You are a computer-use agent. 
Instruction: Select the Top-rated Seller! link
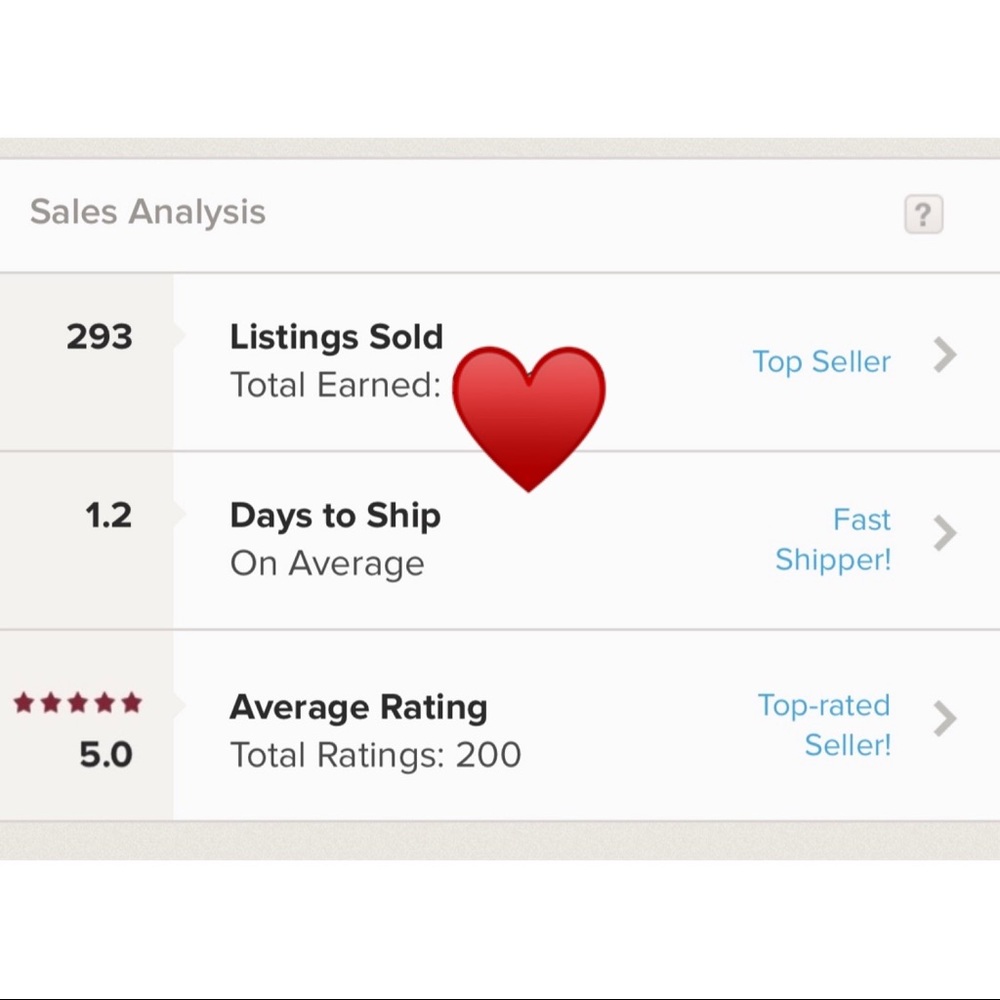824,725
